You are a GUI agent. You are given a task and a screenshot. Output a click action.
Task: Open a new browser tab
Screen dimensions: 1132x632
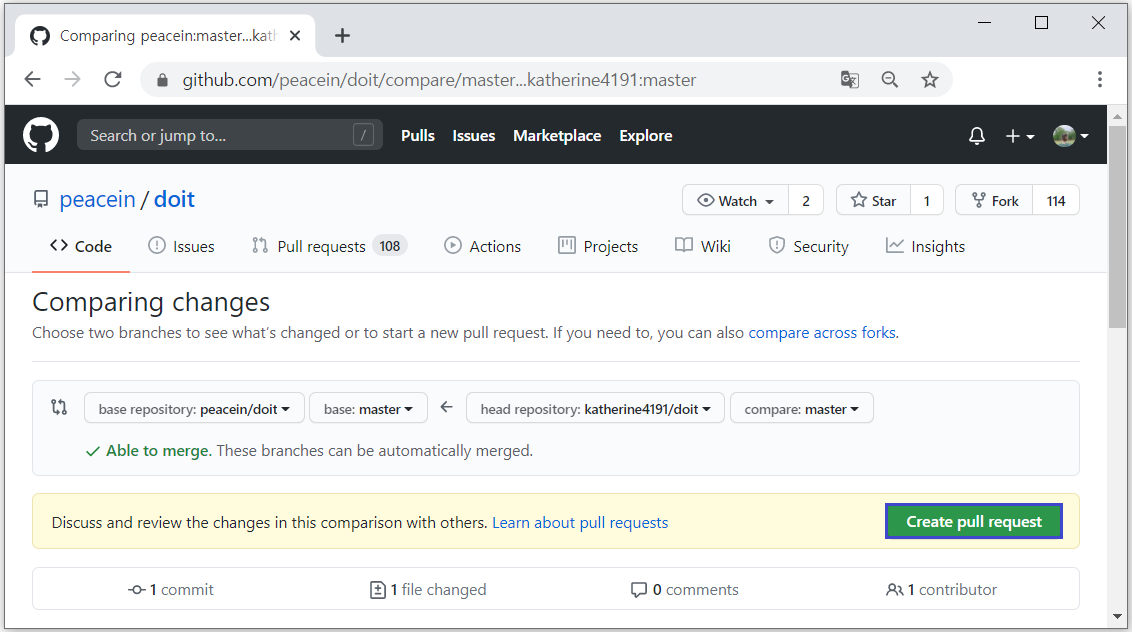(342, 35)
